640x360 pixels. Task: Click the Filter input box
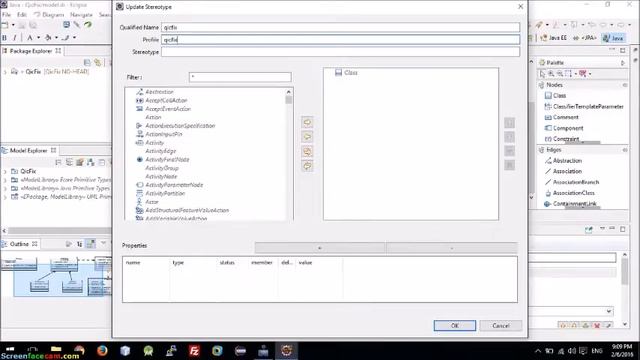pyautogui.click(x=240, y=77)
